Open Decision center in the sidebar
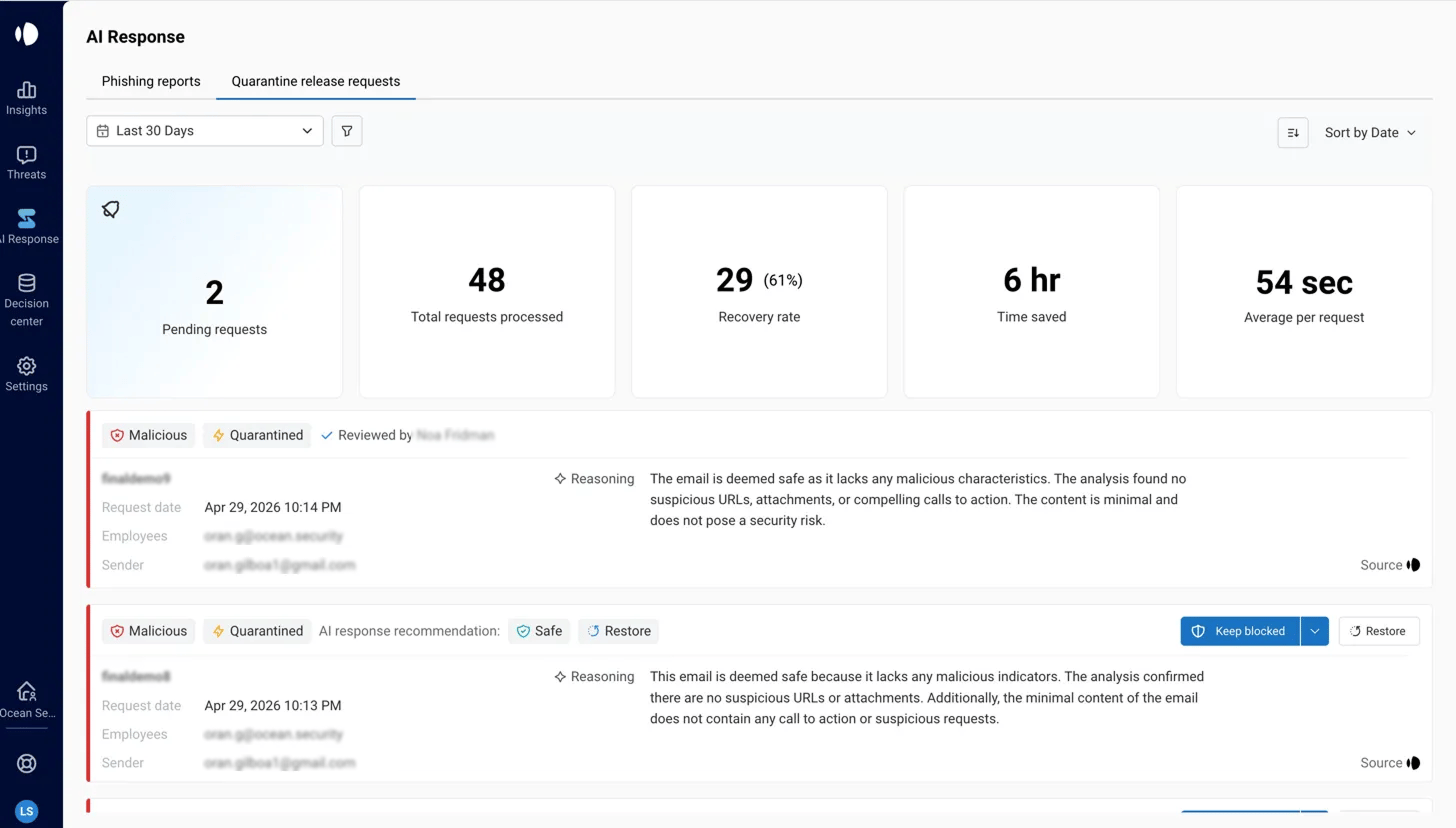The width and height of the screenshot is (1456, 828). click(x=27, y=301)
